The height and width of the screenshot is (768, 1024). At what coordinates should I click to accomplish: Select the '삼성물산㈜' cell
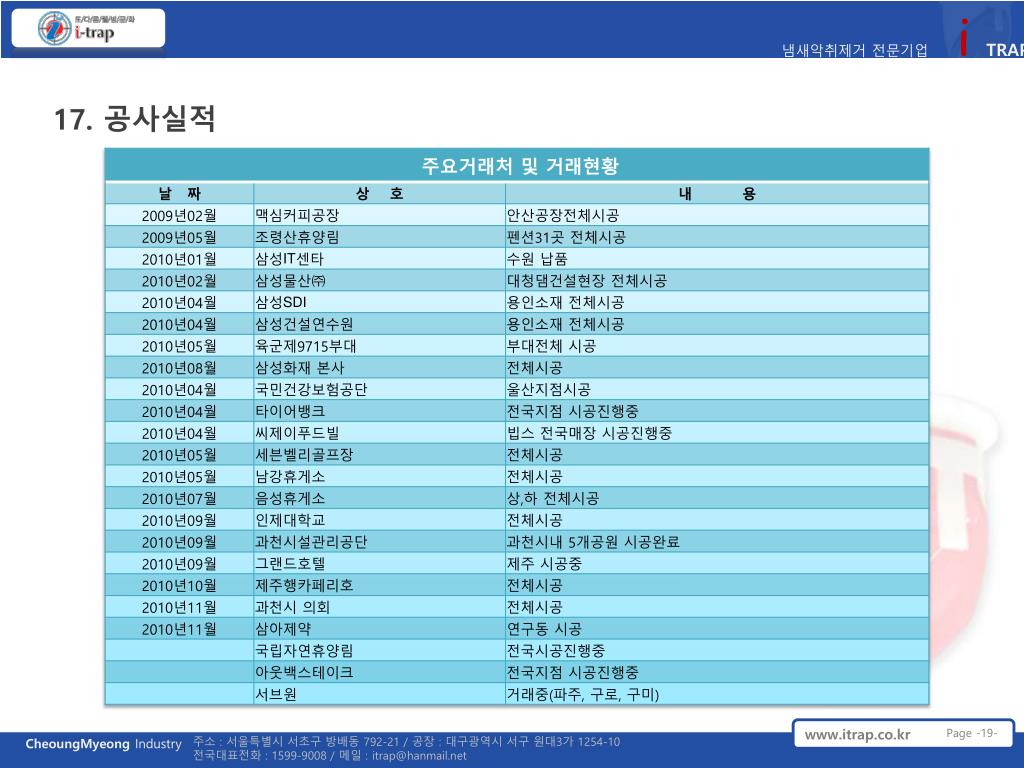tap(379, 280)
